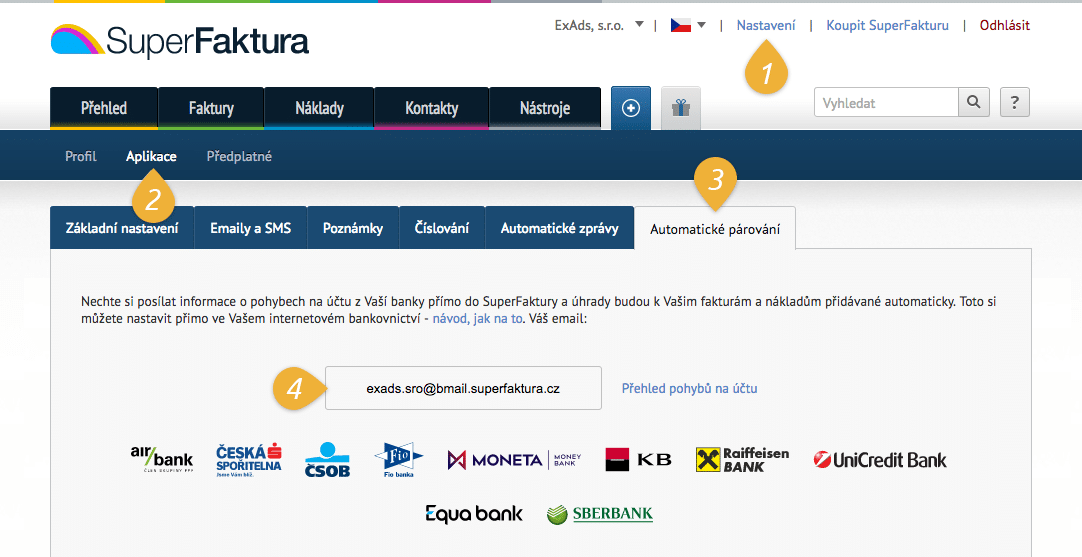Switch to Emaily a SMS tab
This screenshot has height=557, width=1082.
(x=250, y=228)
